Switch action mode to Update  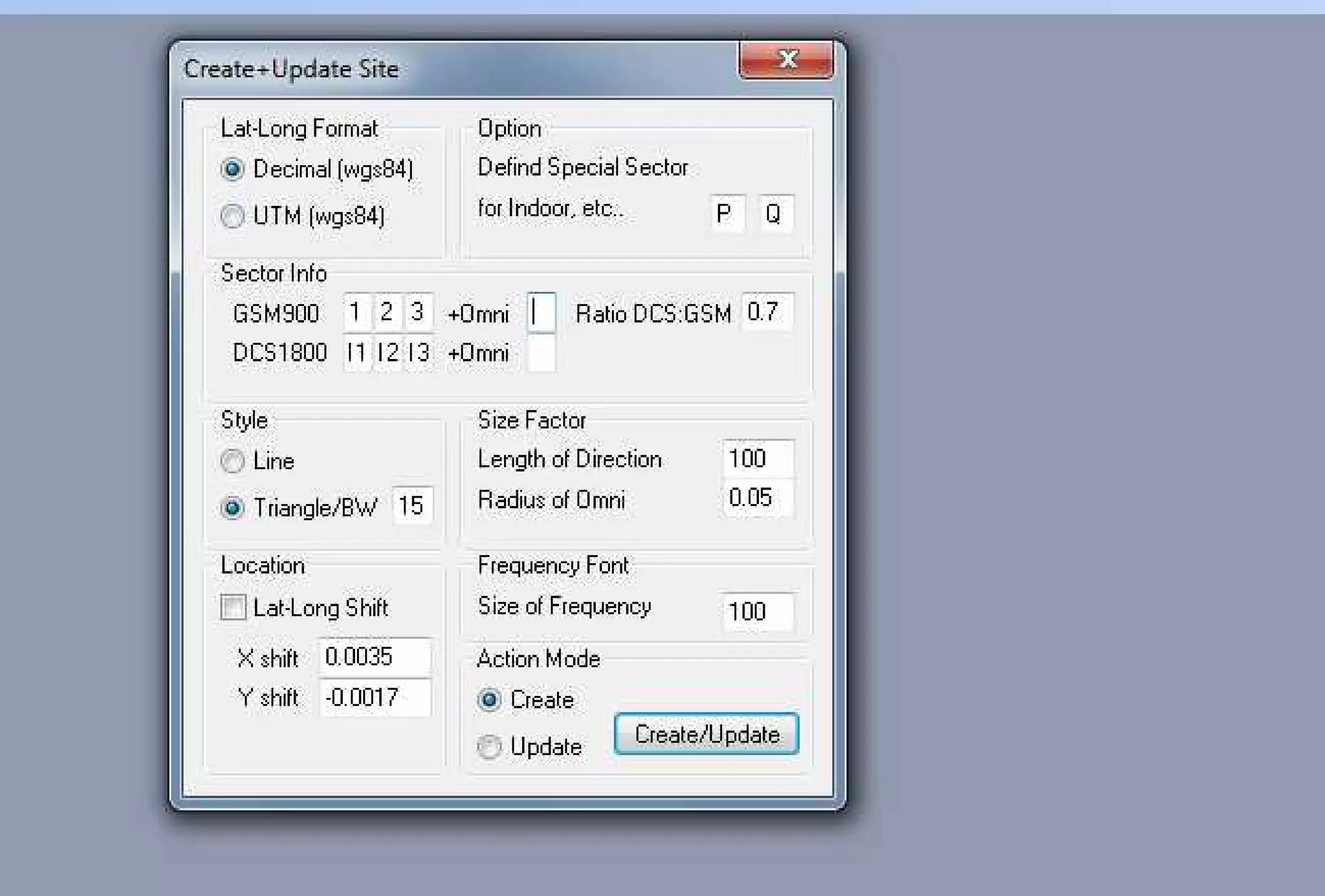(489, 747)
